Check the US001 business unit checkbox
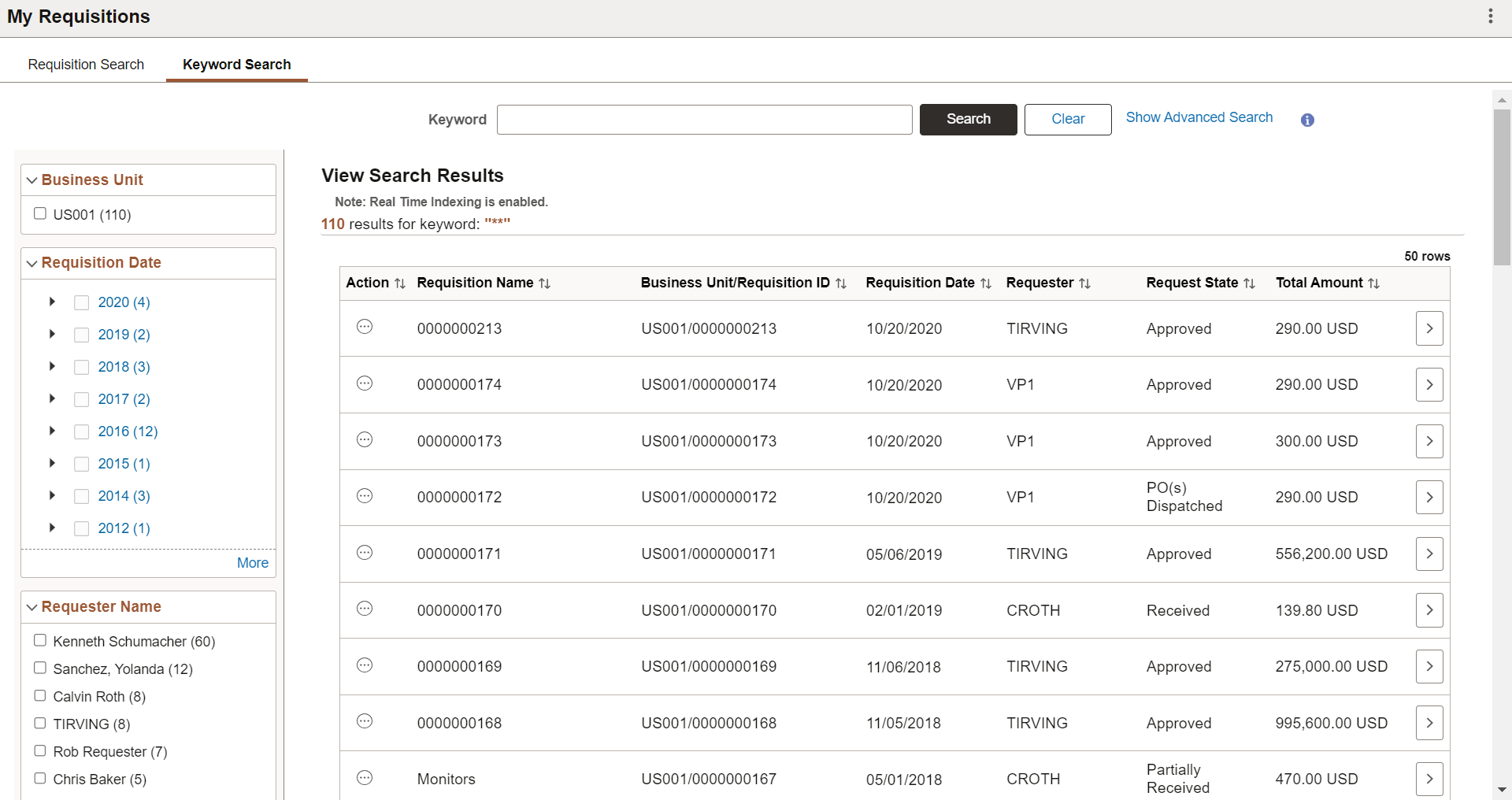The width and height of the screenshot is (1512, 800). pos(40,213)
